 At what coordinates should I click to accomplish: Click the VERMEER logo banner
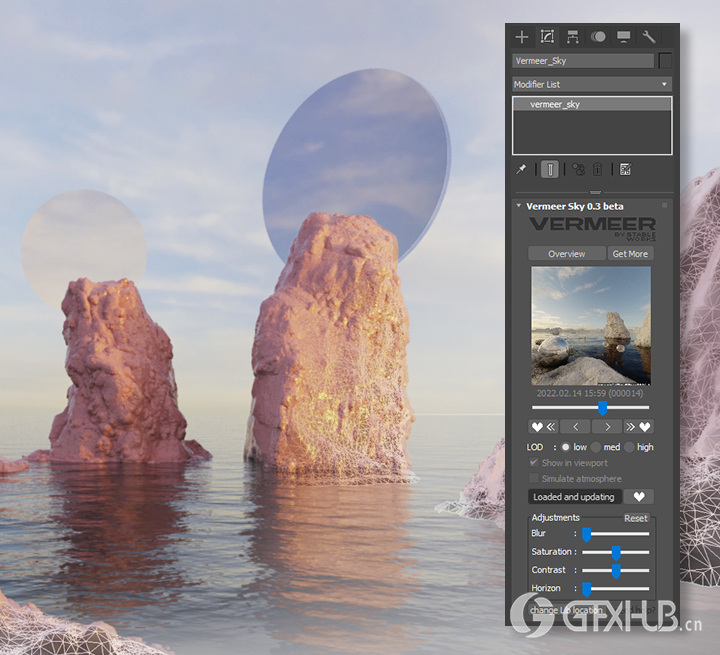coord(592,229)
